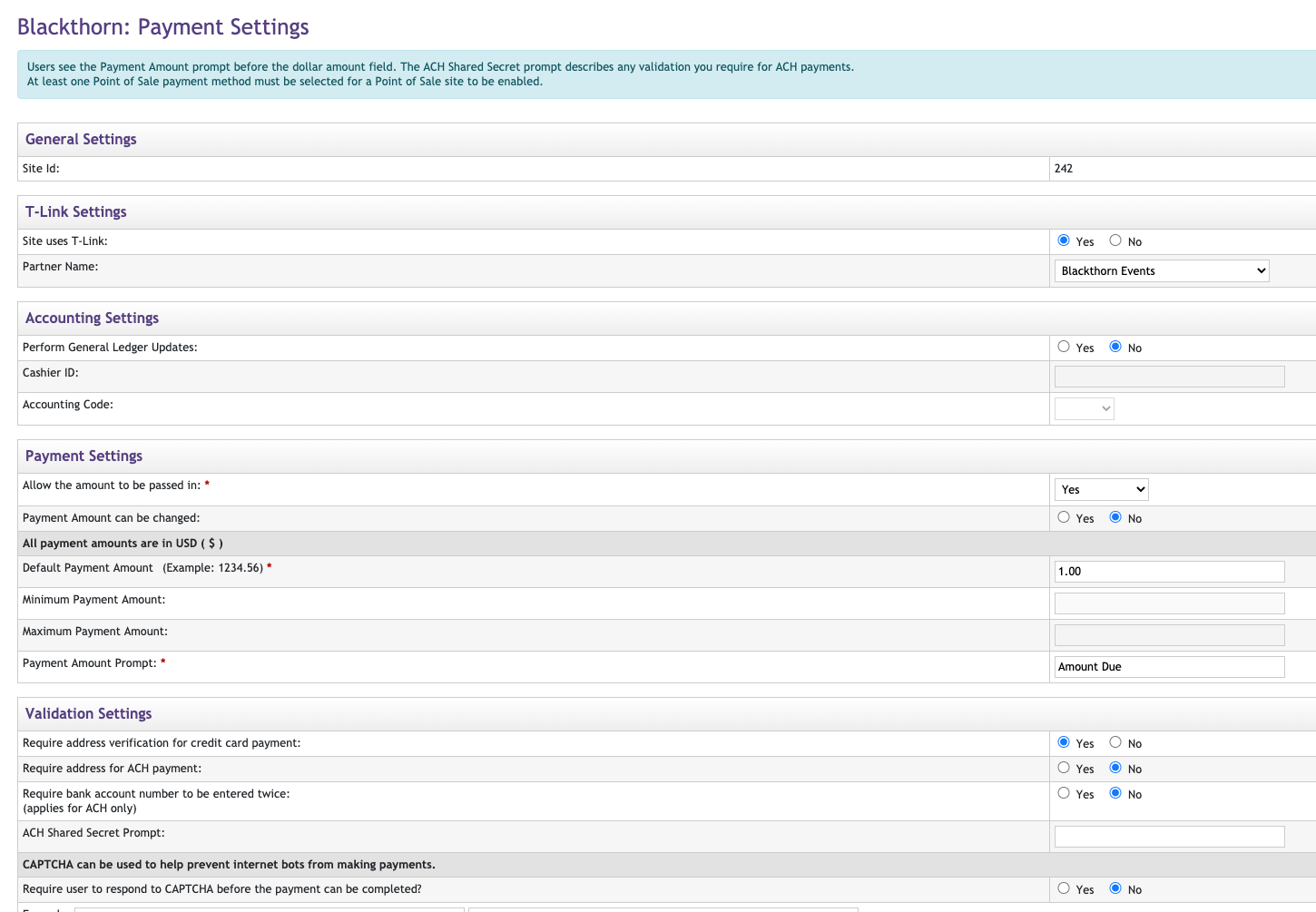Select No for Site uses T-Link
Screen dimensions: 1316x912
click(1115, 240)
